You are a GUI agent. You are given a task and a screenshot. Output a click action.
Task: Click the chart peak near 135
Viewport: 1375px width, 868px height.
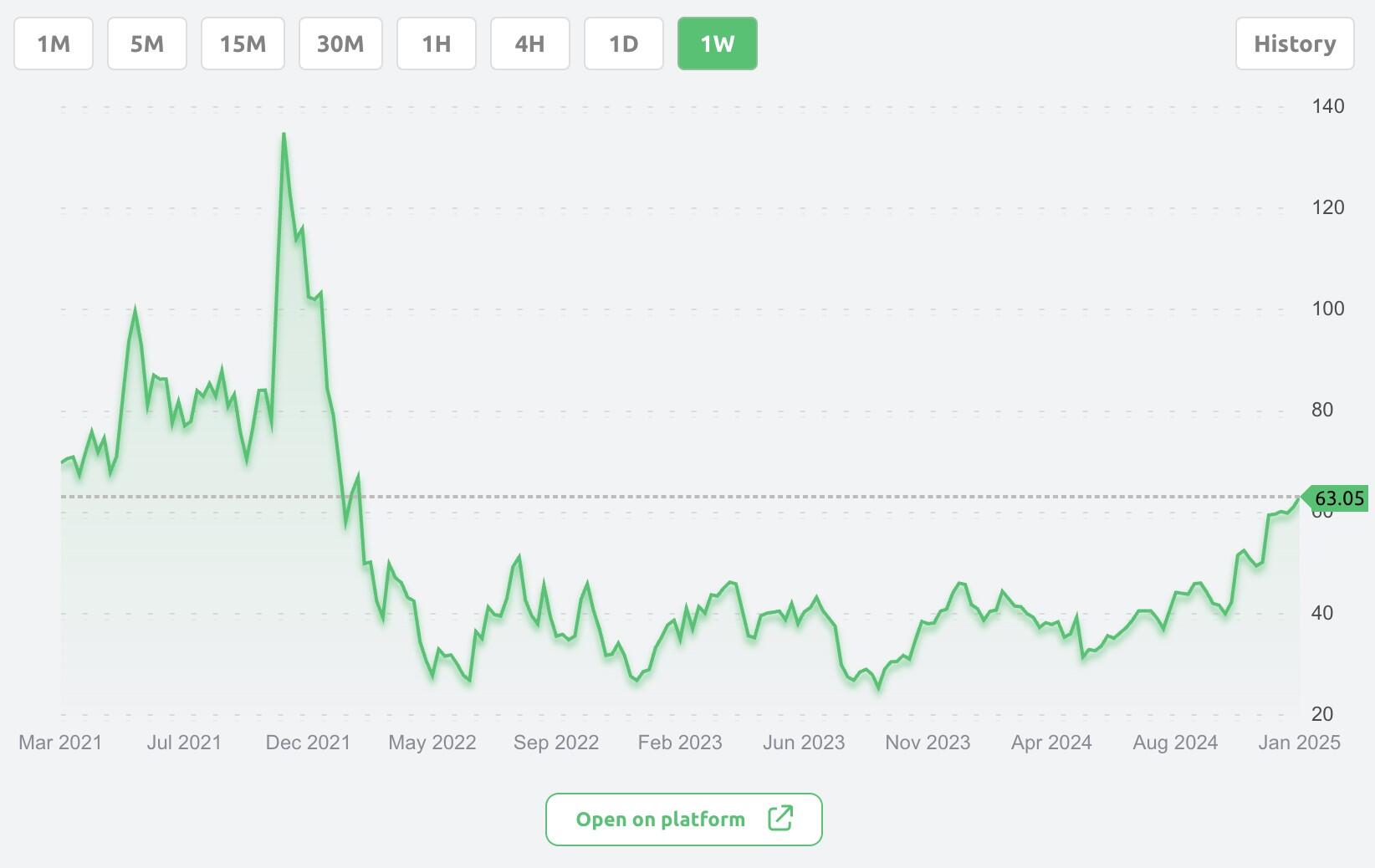[284, 135]
